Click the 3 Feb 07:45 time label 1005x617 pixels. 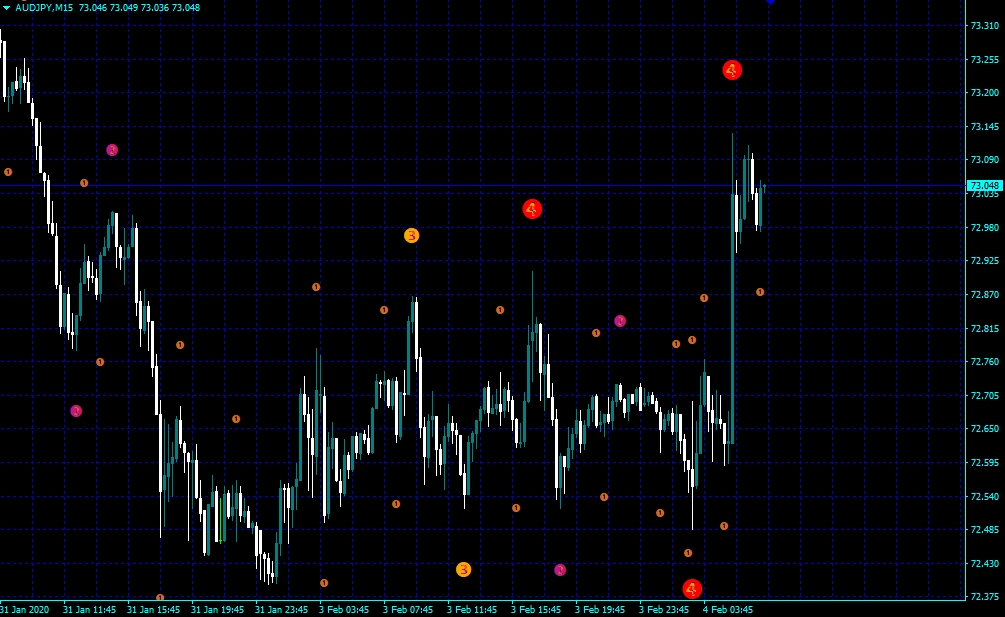408,609
